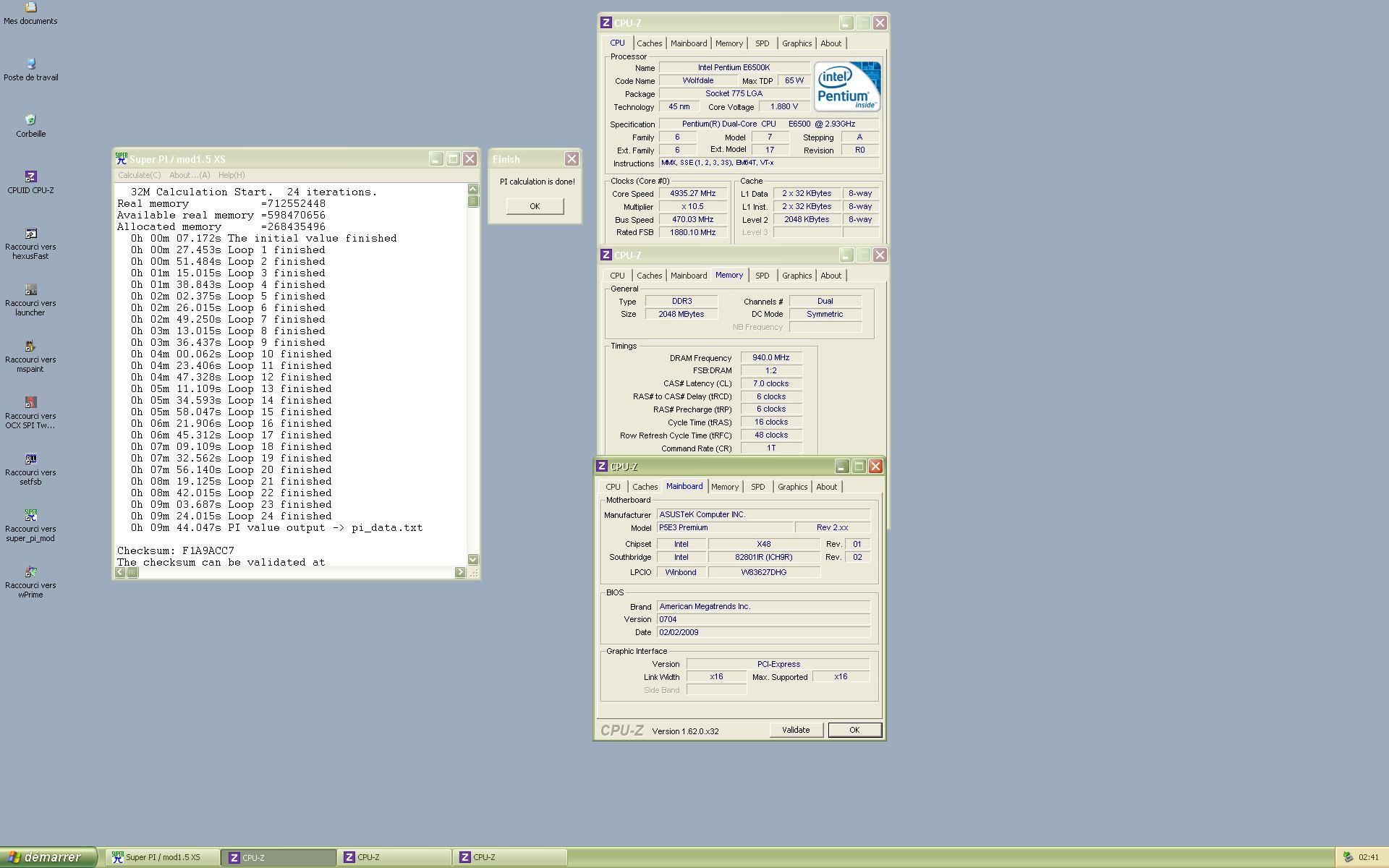Click the BIOS Version 0704 field
The height and width of the screenshot is (868, 1389).
[x=763, y=619]
